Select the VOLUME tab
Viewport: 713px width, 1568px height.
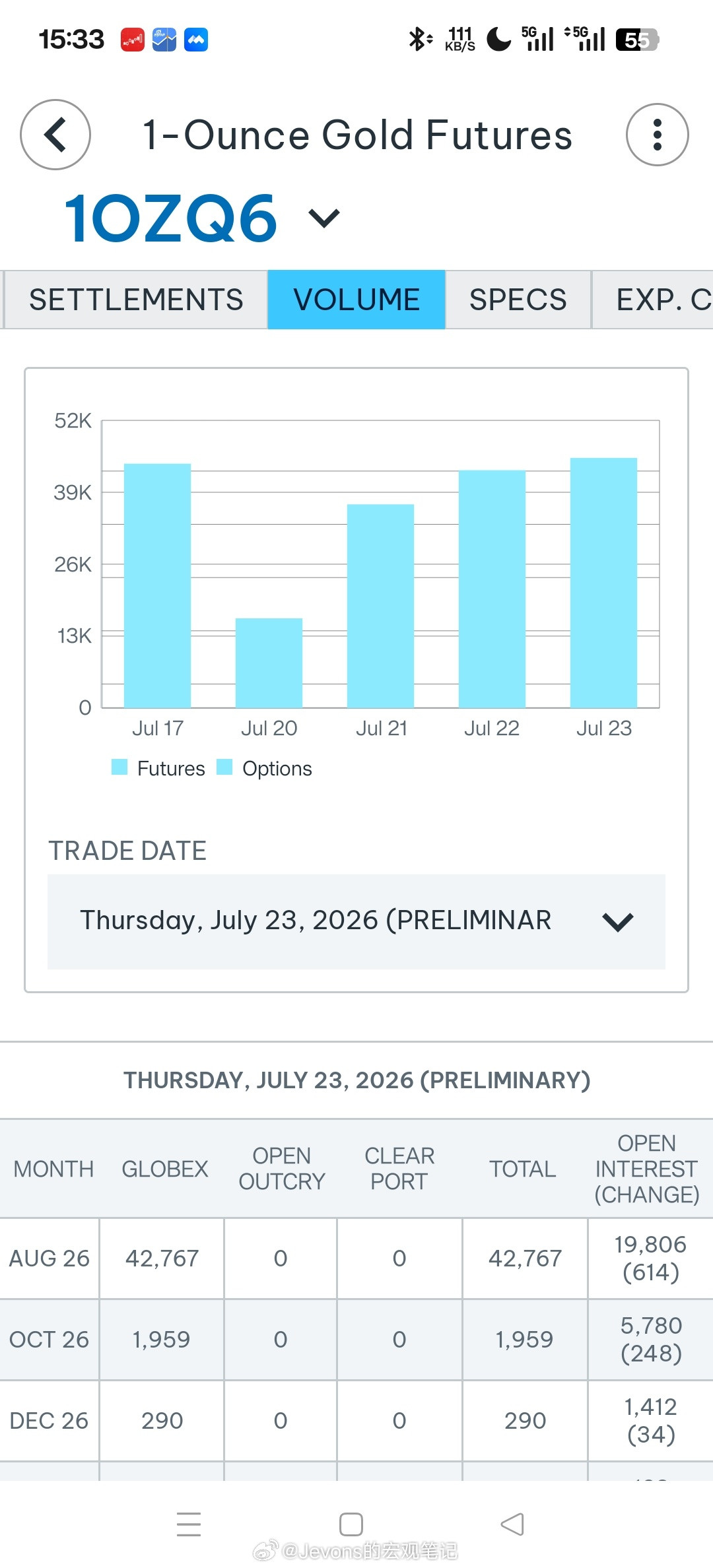pyautogui.click(x=356, y=300)
